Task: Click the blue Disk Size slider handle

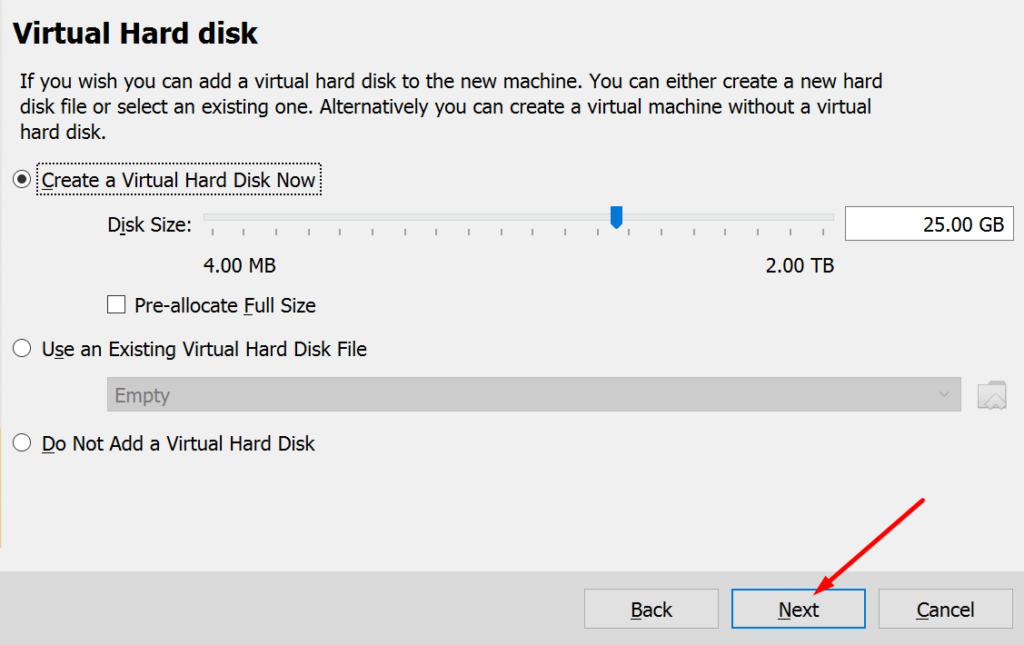Action: coord(616,217)
